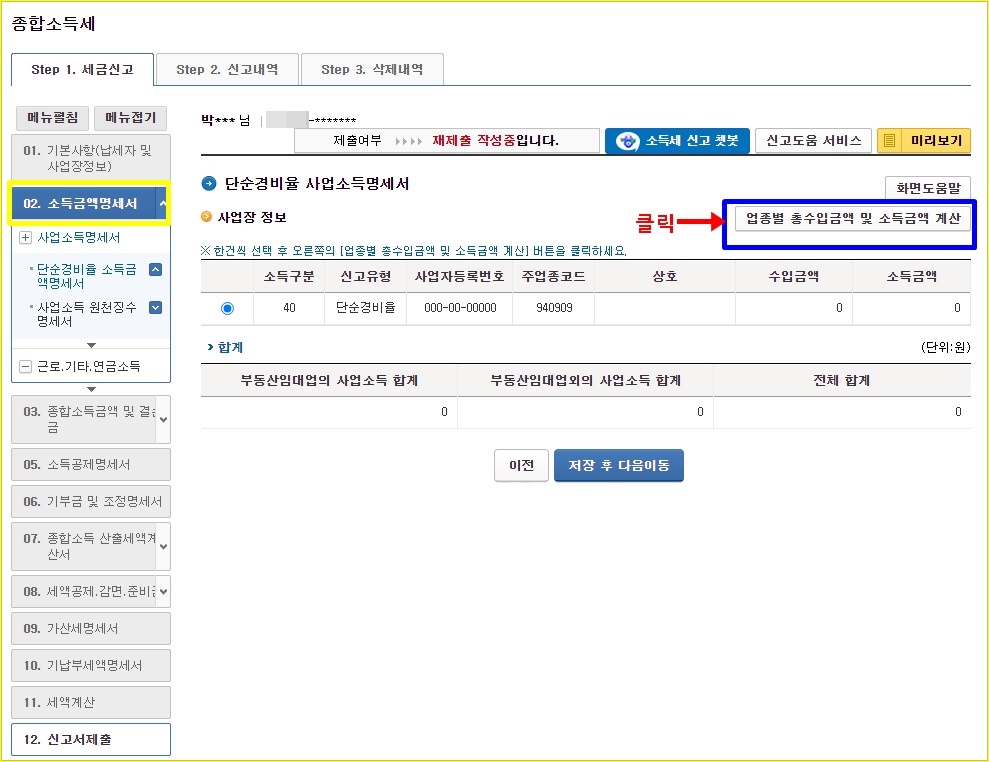
Task: Click the 미리보기 preview button
Action: (x=924, y=141)
